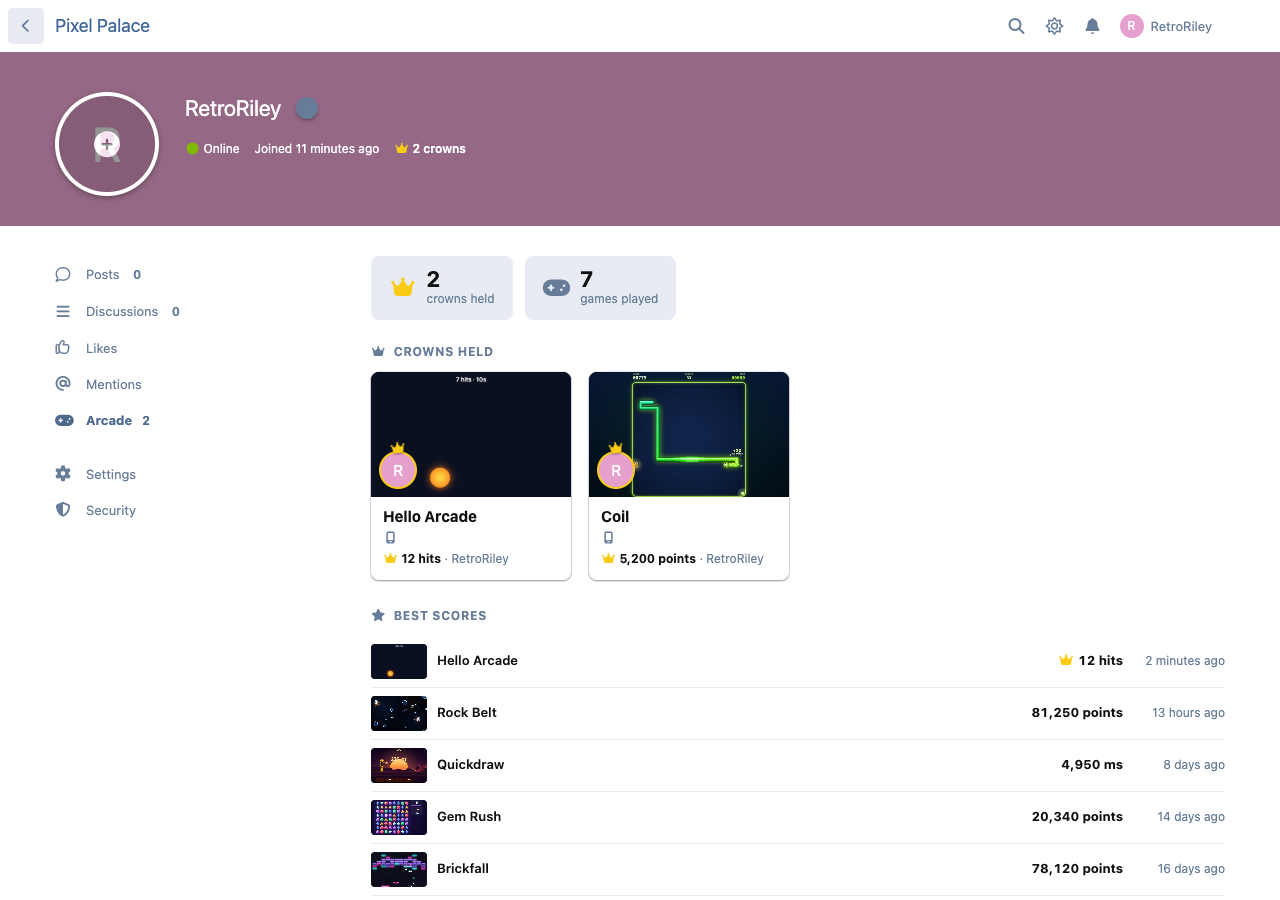Go back with the header arrow button
The height and width of the screenshot is (900, 1280).
26,26
